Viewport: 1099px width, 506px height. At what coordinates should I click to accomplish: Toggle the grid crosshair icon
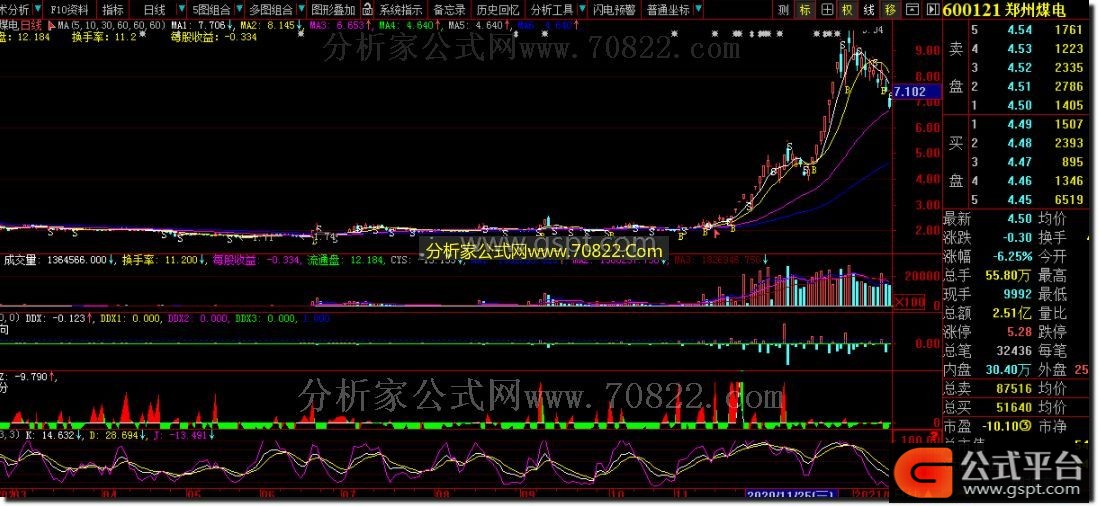[x=827, y=9]
